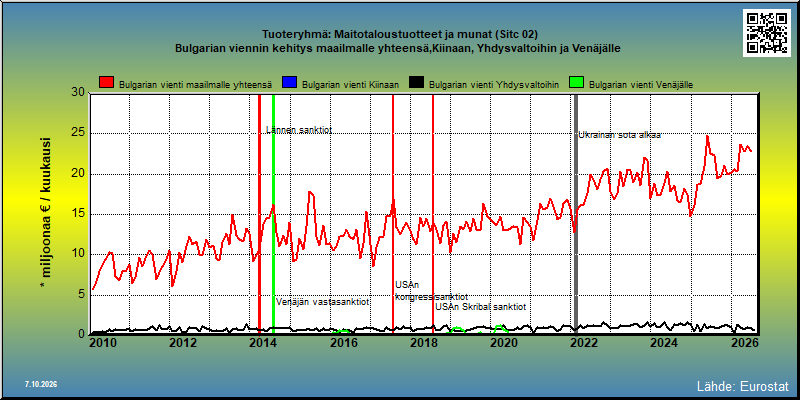
Task: Click the x-axis year 2020
Action: [x=503, y=342]
